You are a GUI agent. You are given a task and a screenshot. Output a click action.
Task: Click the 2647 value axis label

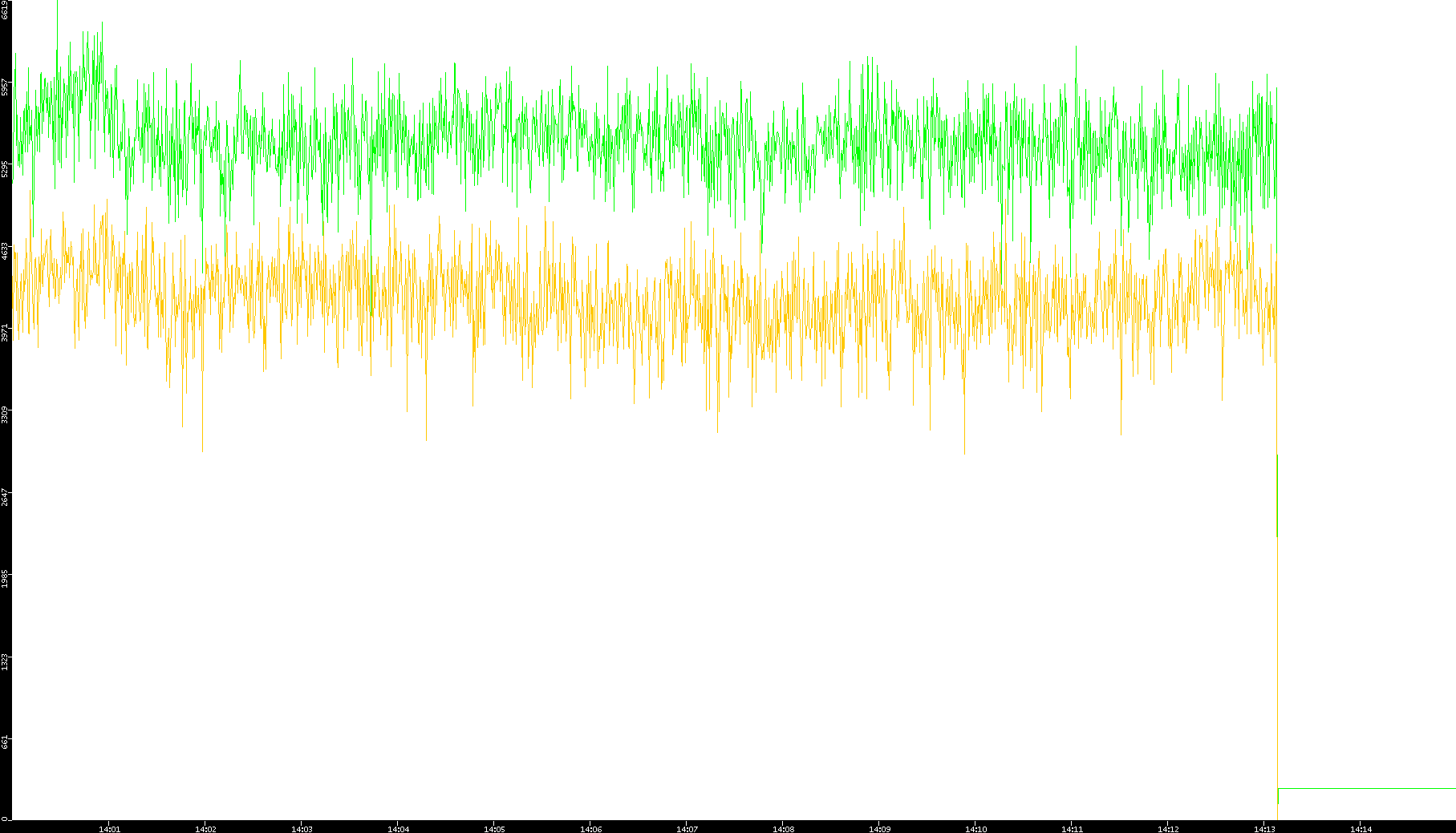point(5,497)
